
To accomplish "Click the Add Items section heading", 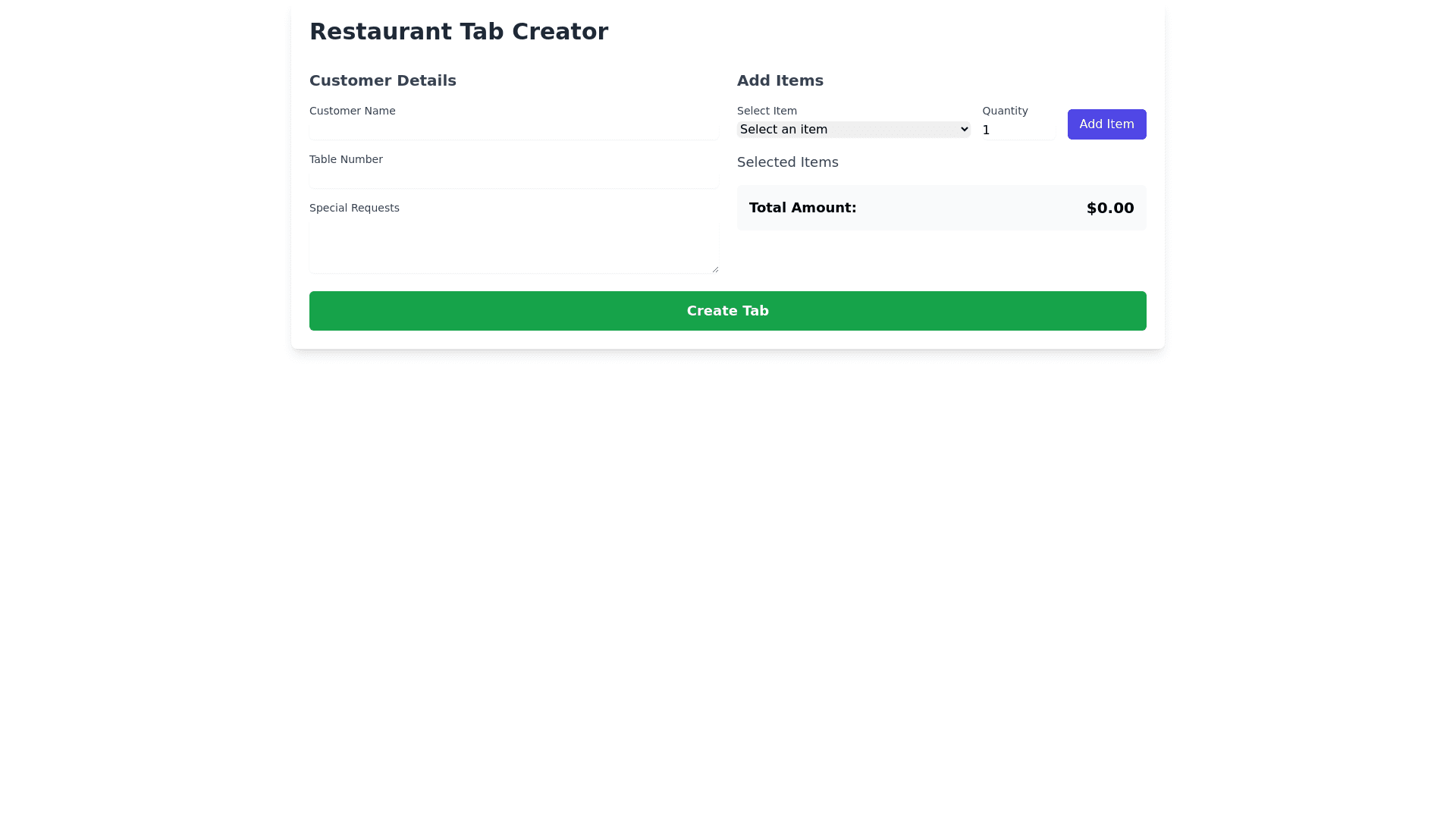I will pyautogui.click(x=780, y=80).
